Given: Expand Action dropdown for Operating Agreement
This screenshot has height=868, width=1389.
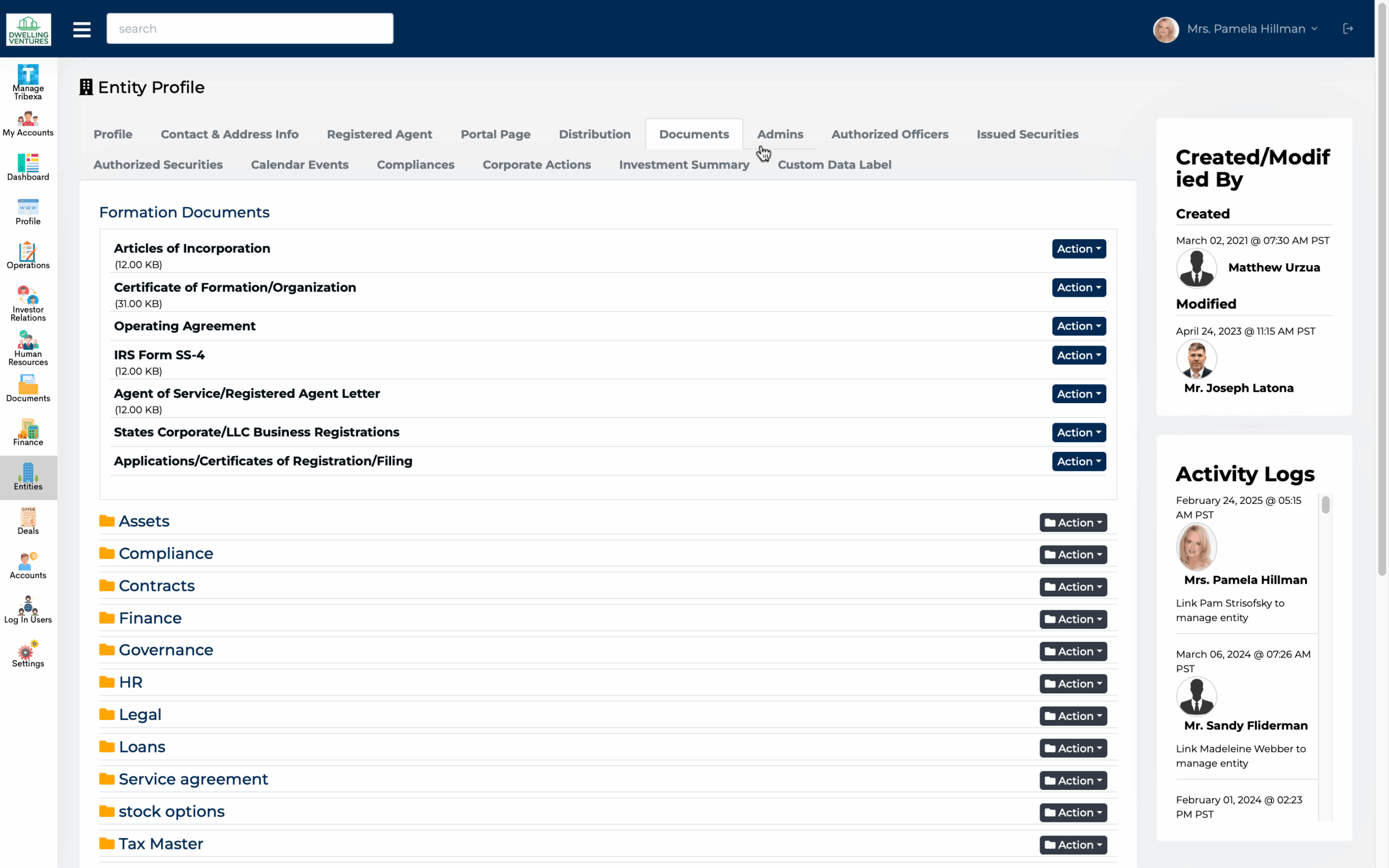Looking at the screenshot, I should click(1078, 326).
